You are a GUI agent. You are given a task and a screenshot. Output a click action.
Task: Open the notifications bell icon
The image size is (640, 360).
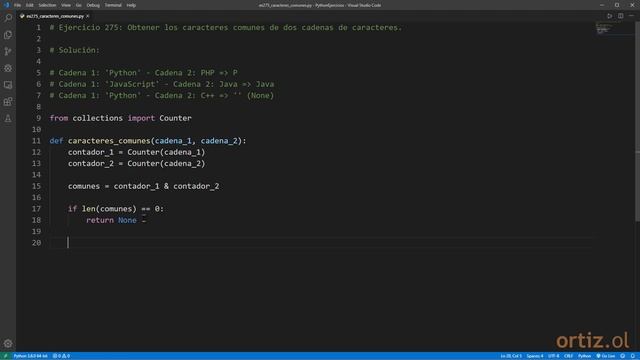(x=633, y=356)
